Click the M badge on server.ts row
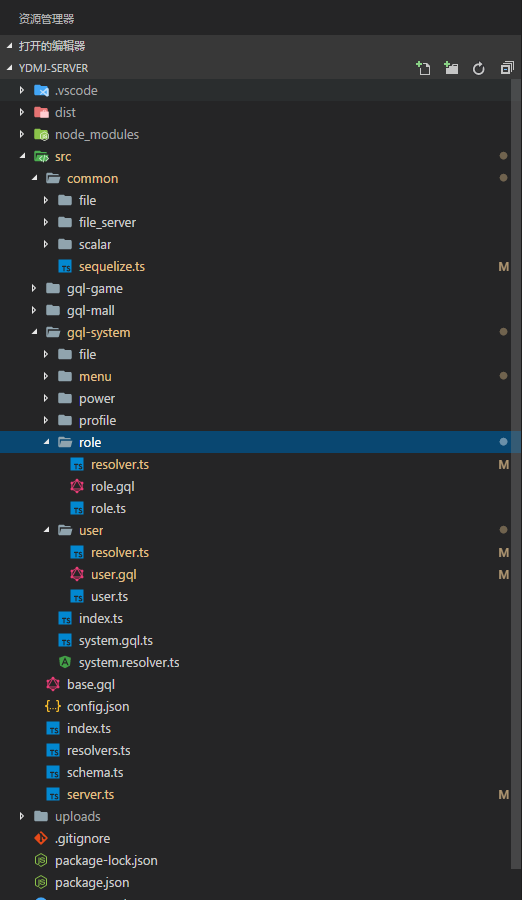Screen dimensions: 522x900 coord(504,795)
